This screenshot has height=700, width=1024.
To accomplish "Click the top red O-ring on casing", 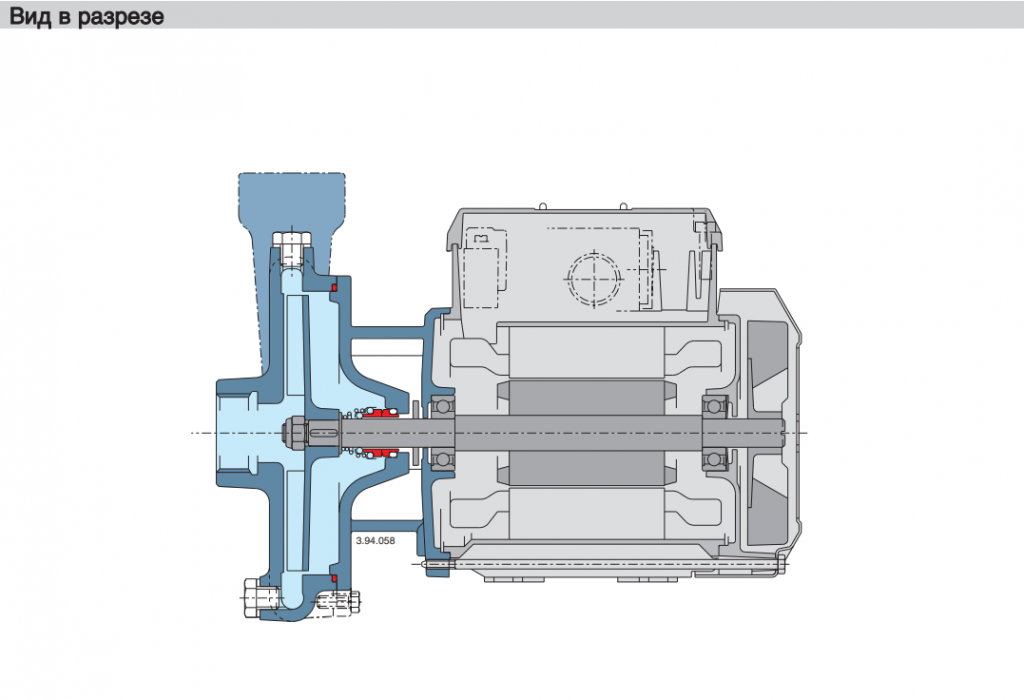I will 334,288.
